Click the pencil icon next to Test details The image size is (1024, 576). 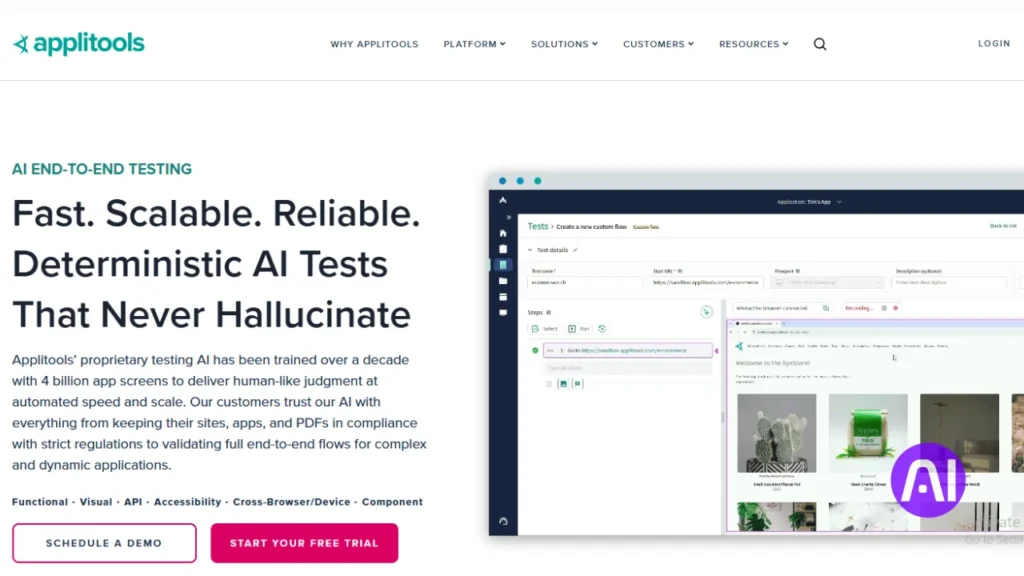coord(574,249)
